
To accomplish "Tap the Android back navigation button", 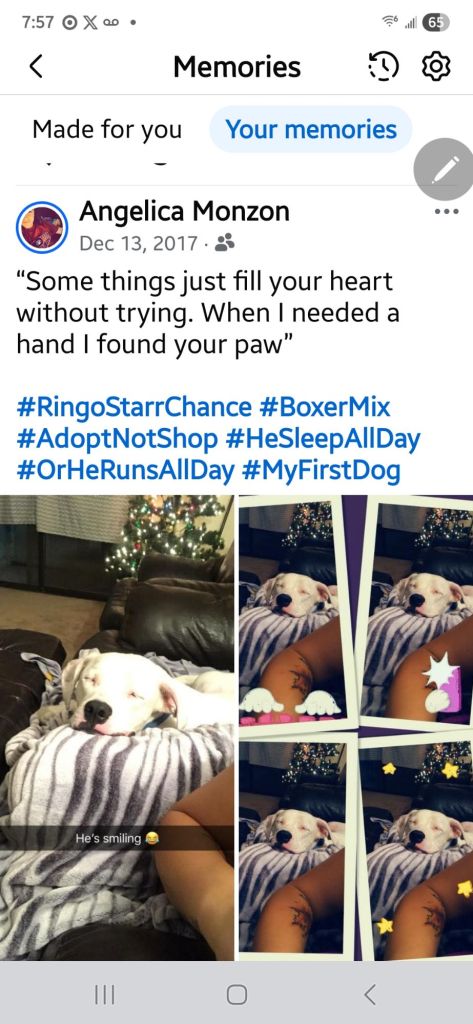I will [x=369, y=995].
